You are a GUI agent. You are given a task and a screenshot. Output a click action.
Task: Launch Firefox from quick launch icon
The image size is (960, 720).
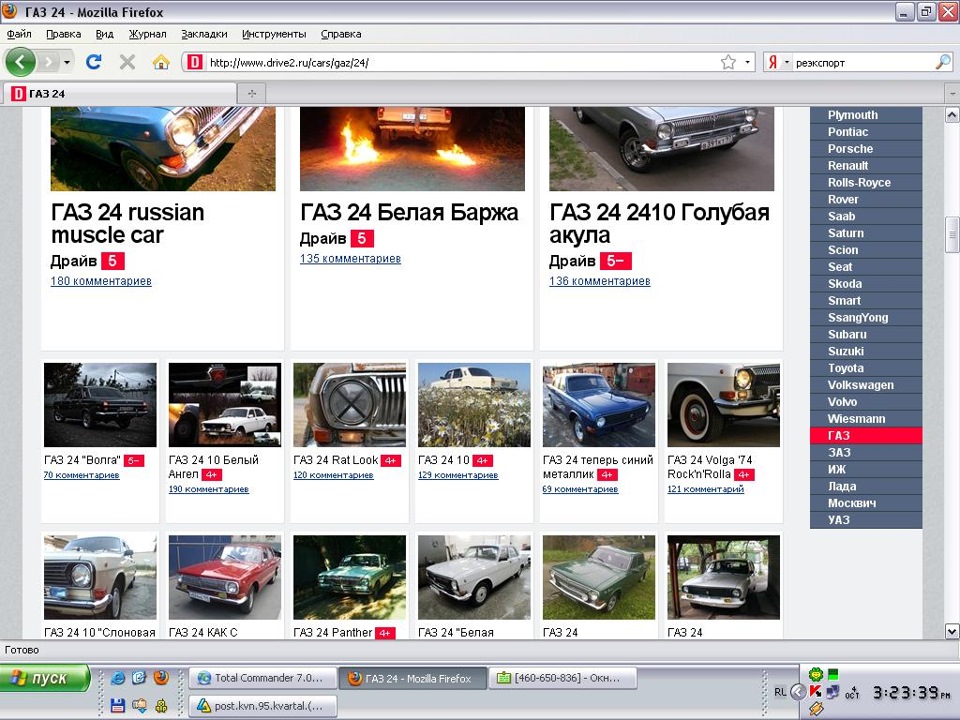click(161, 677)
